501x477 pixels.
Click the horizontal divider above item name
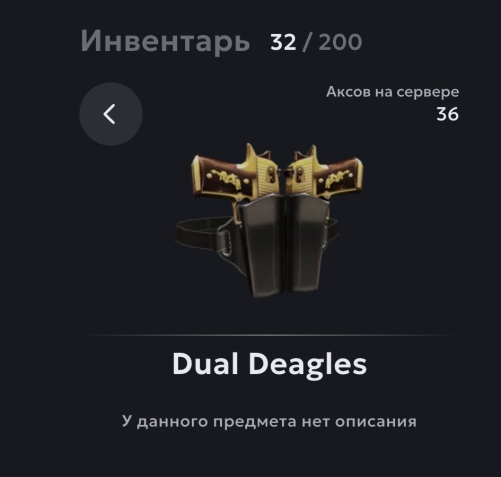pos(269,335)
